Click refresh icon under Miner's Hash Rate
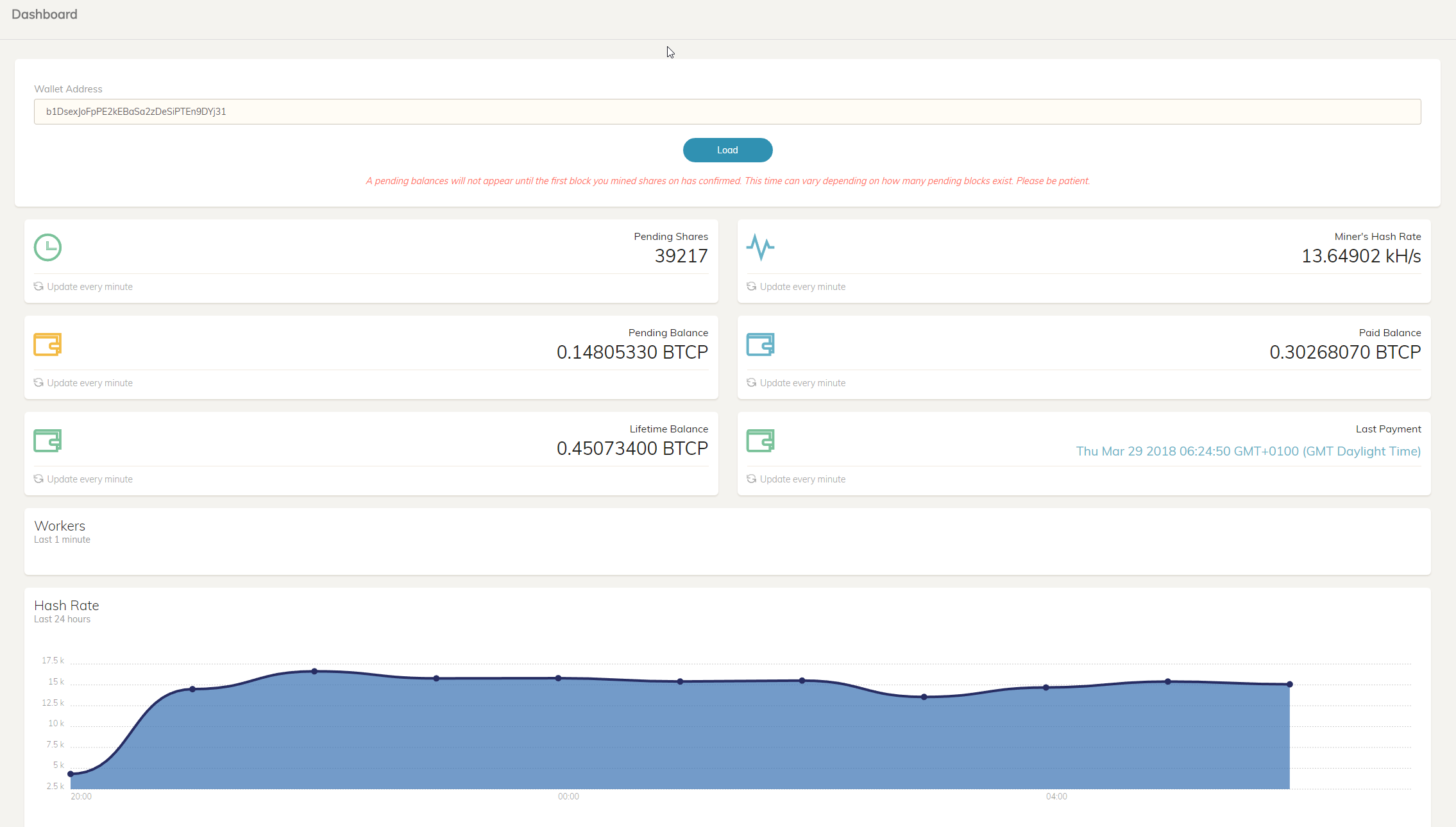Image resolution: width=1456 pixels, height=827 pixels. (751, 286)
